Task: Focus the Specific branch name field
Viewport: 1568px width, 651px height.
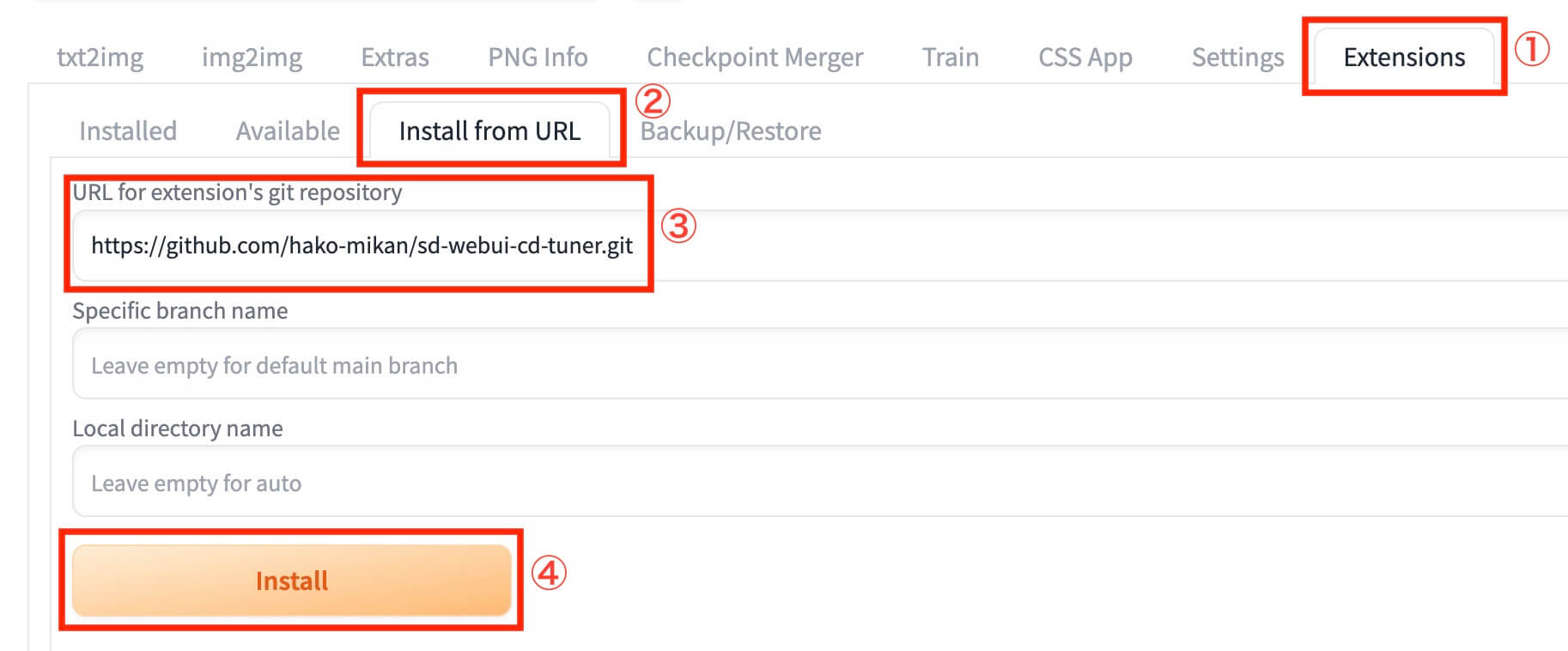Action: tap(773, 366)
